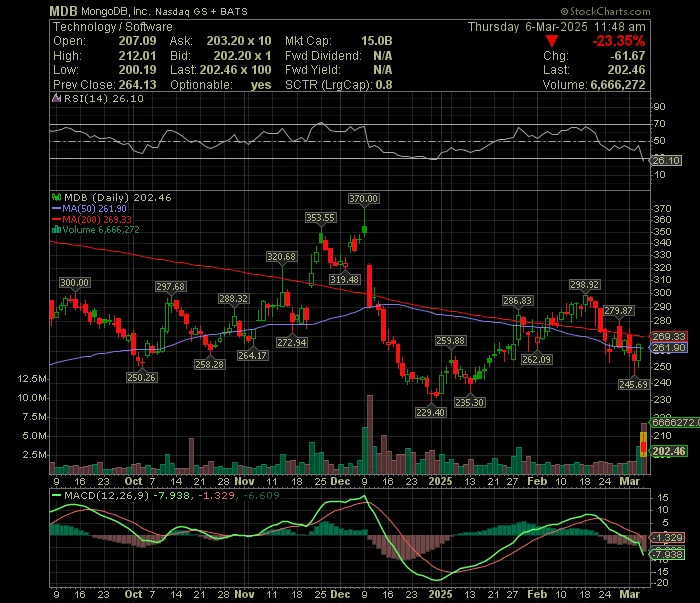
Task: Click the High price 212.01
Action: (138, 56)
